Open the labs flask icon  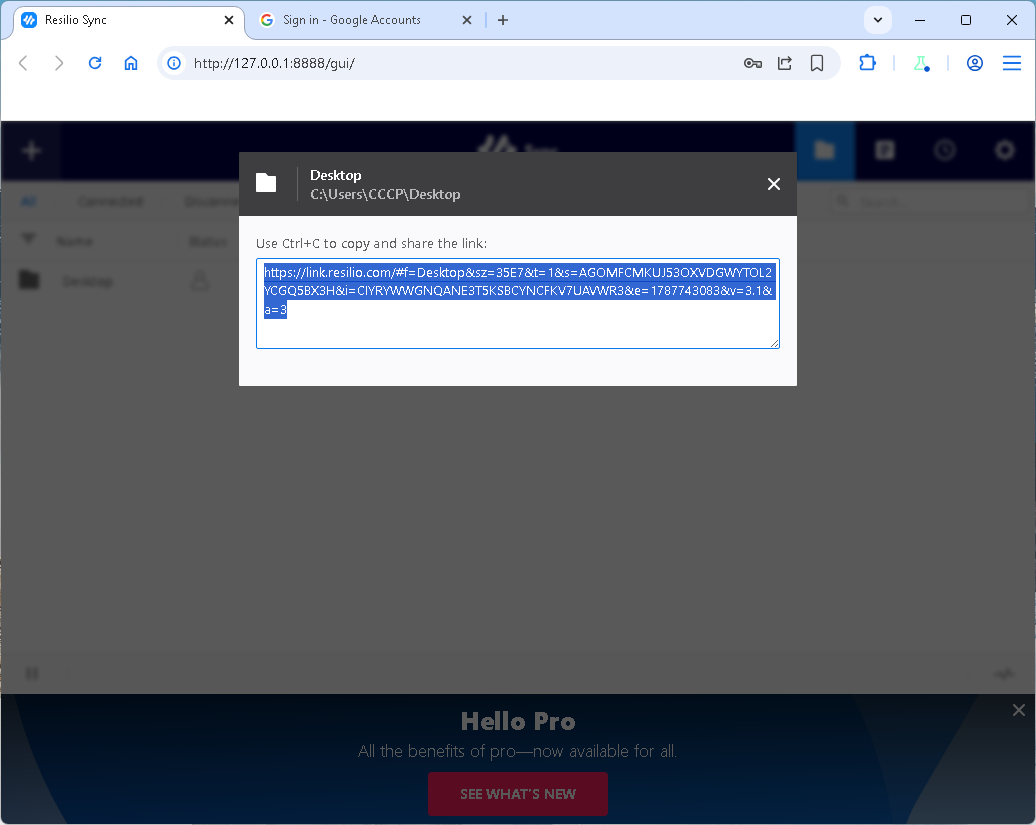tap(921, 63)
